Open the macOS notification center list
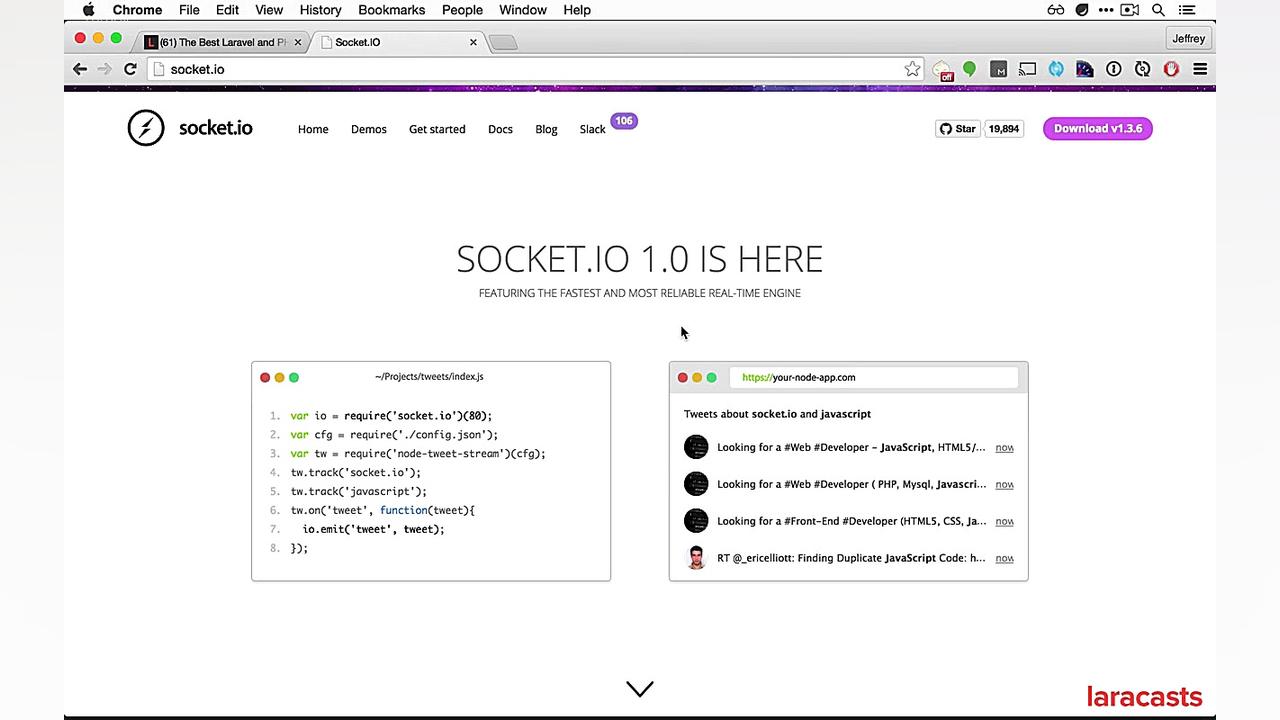The width and height of the screenshot is (1280, 720). (x=1186, y=10)
